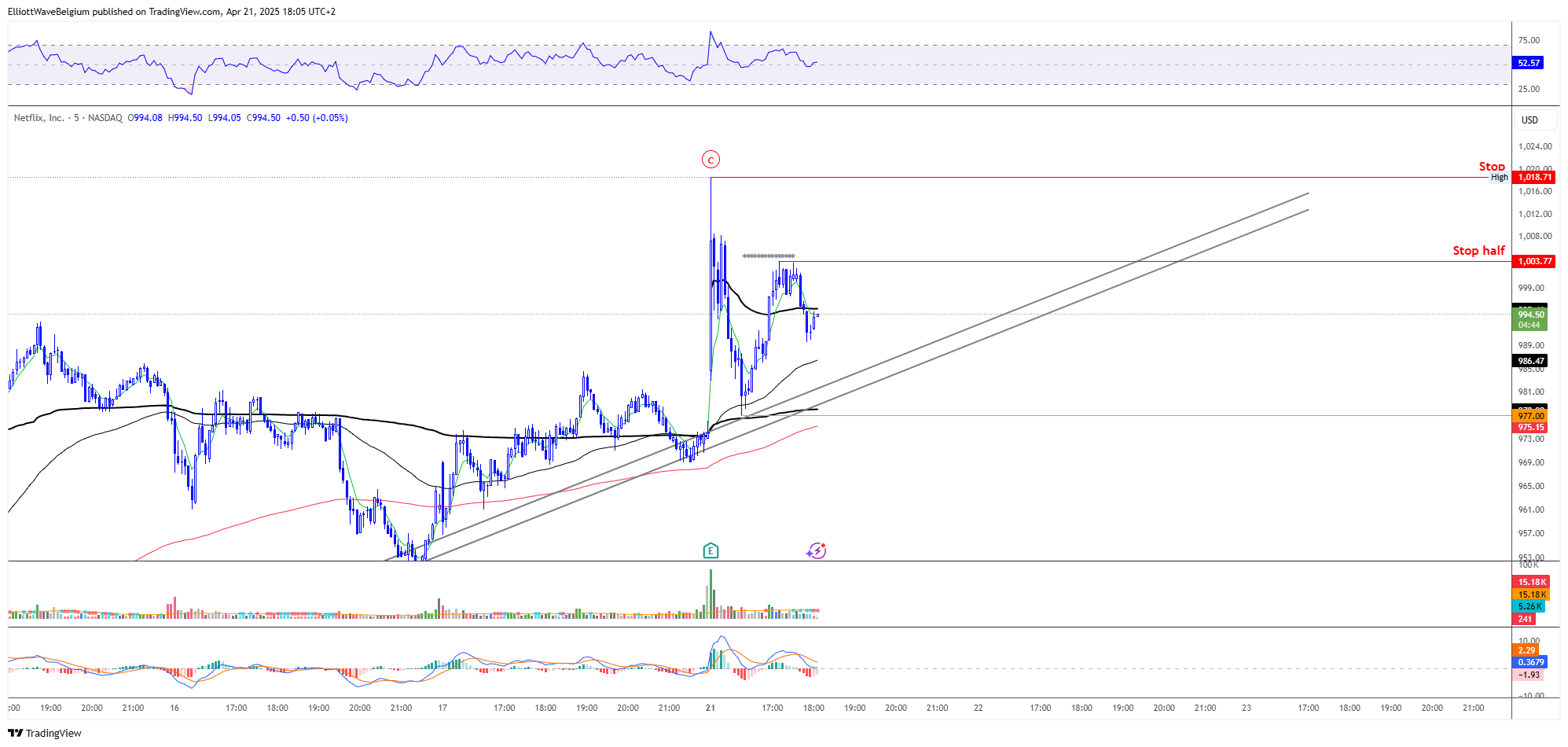Screen dimensions: 1568x747
Task: Click the 1,018.71 red price tag
Action: (1534, 177)
